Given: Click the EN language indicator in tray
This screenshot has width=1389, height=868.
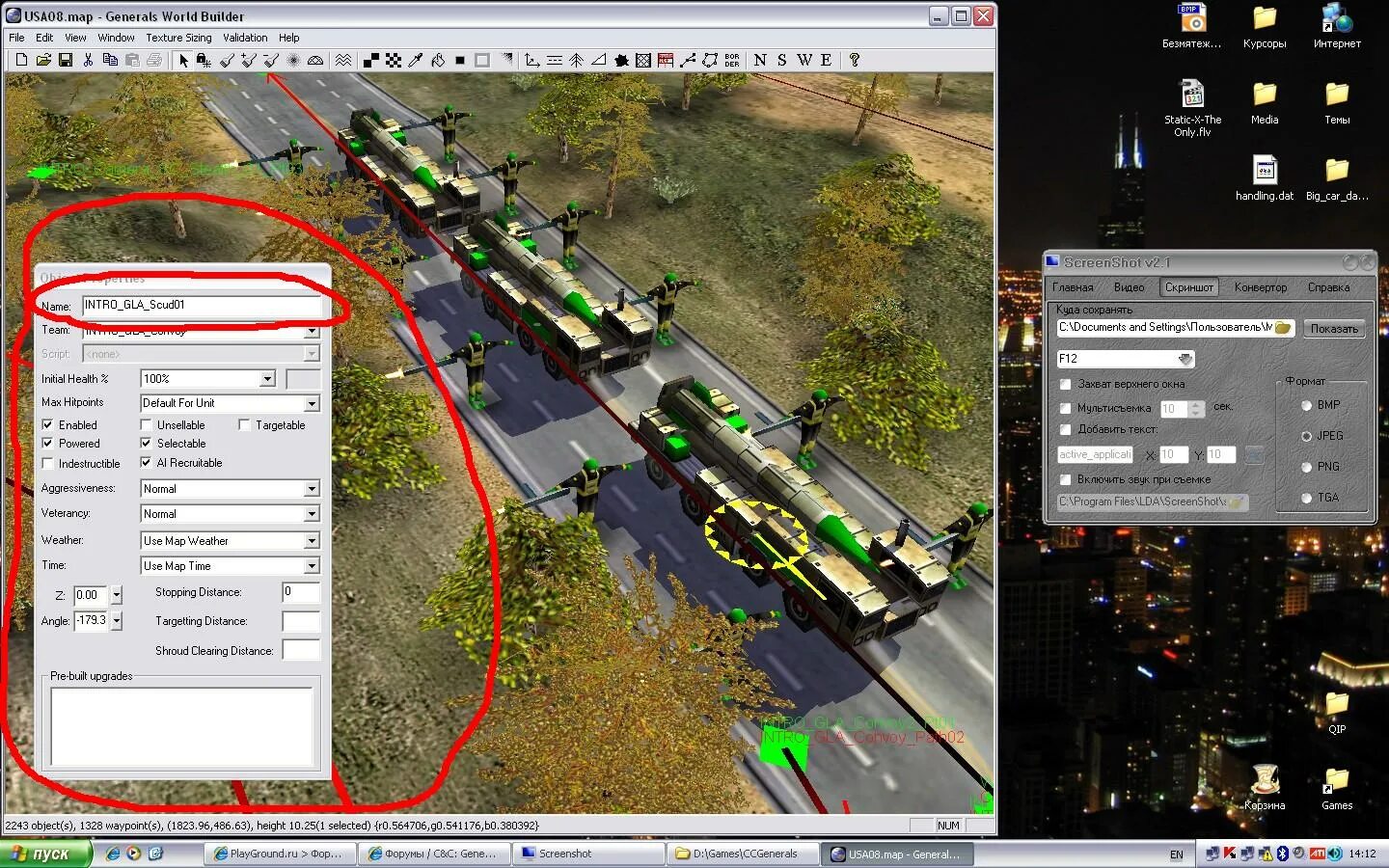Looking at the screenshot, I should 1176,854.
